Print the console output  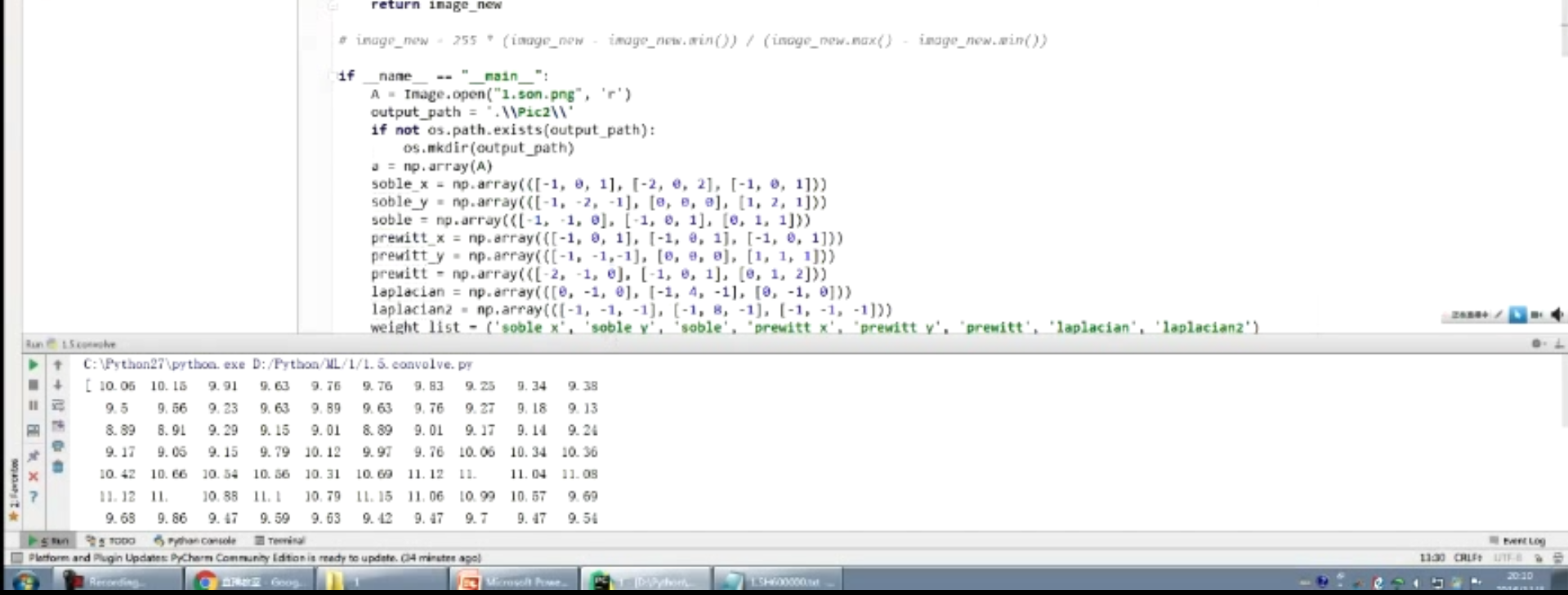[58, 446]
